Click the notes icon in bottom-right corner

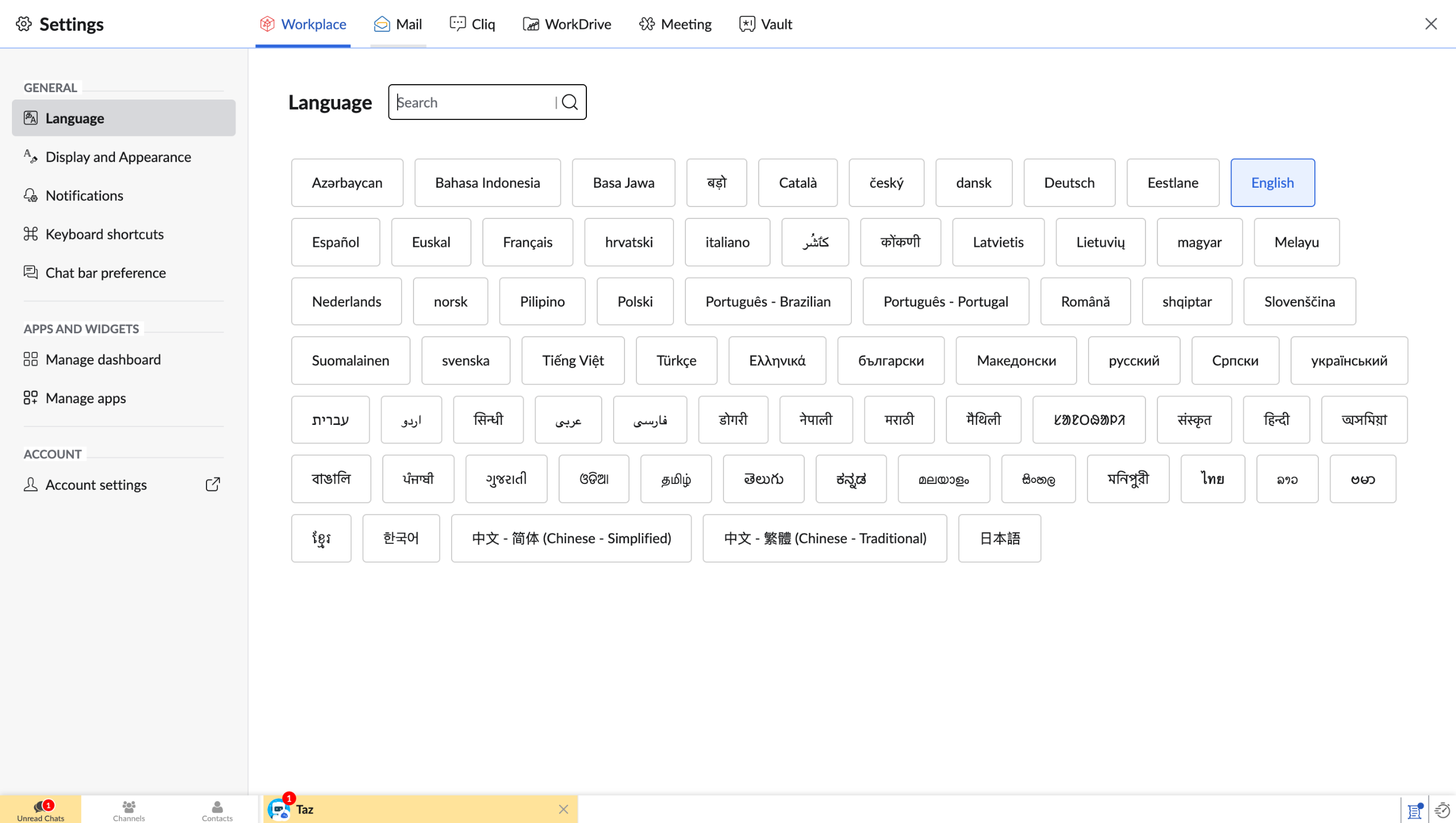[x=1414, y=810]
